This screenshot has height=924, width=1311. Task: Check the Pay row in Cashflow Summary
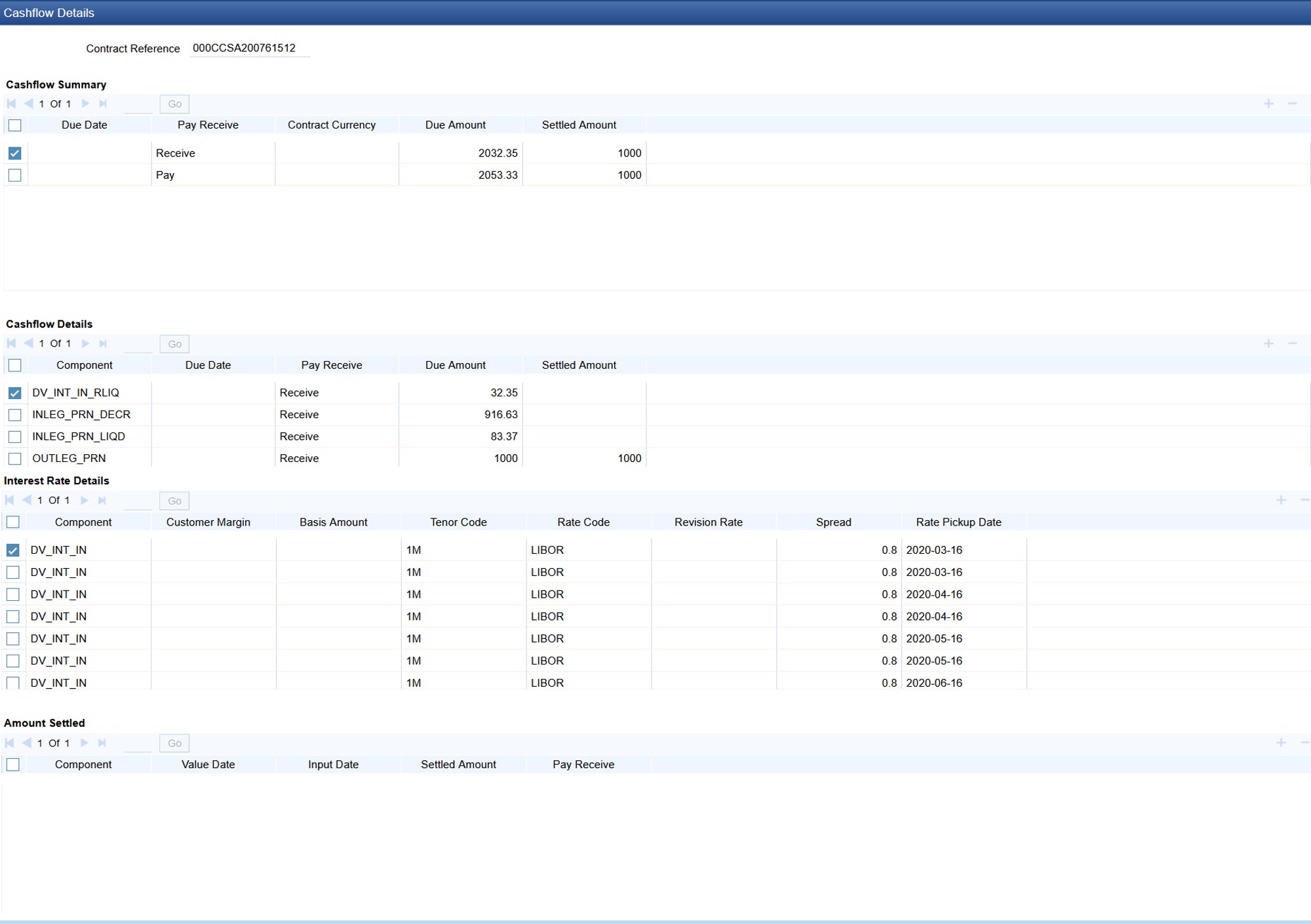coord(14,175)
